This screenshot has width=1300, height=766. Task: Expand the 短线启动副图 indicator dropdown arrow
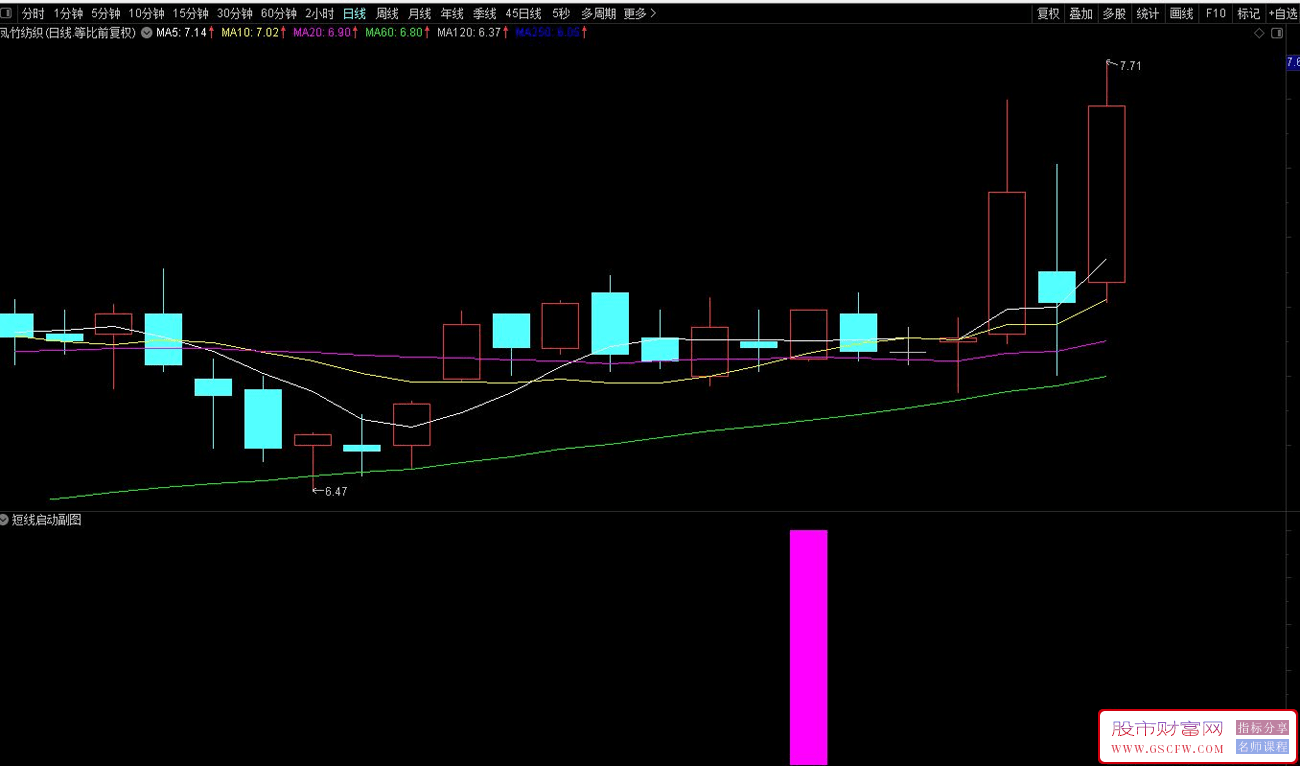5,520
